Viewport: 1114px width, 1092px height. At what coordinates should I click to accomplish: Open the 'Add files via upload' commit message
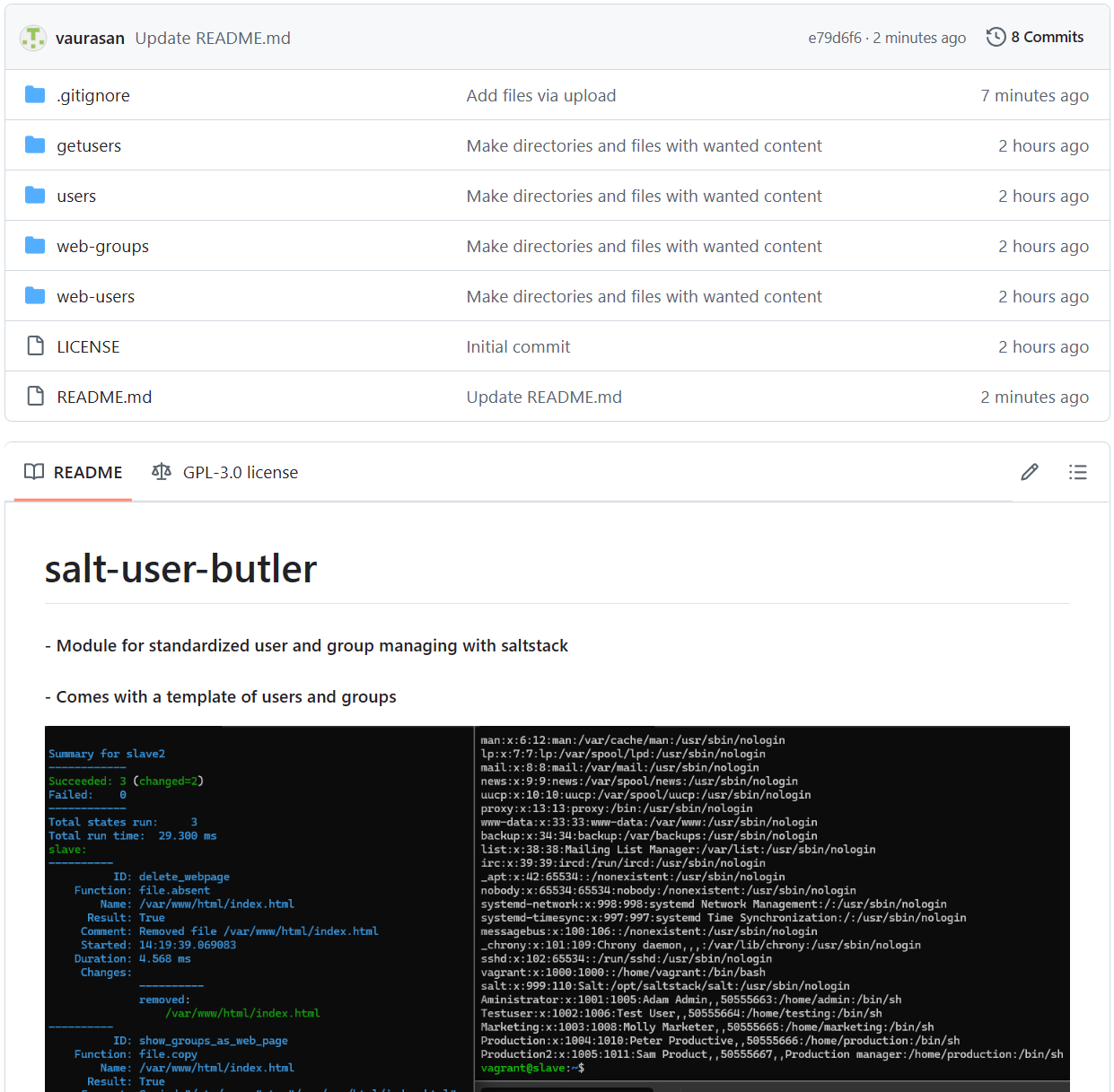pyautogui.click(x=540, y=95)
